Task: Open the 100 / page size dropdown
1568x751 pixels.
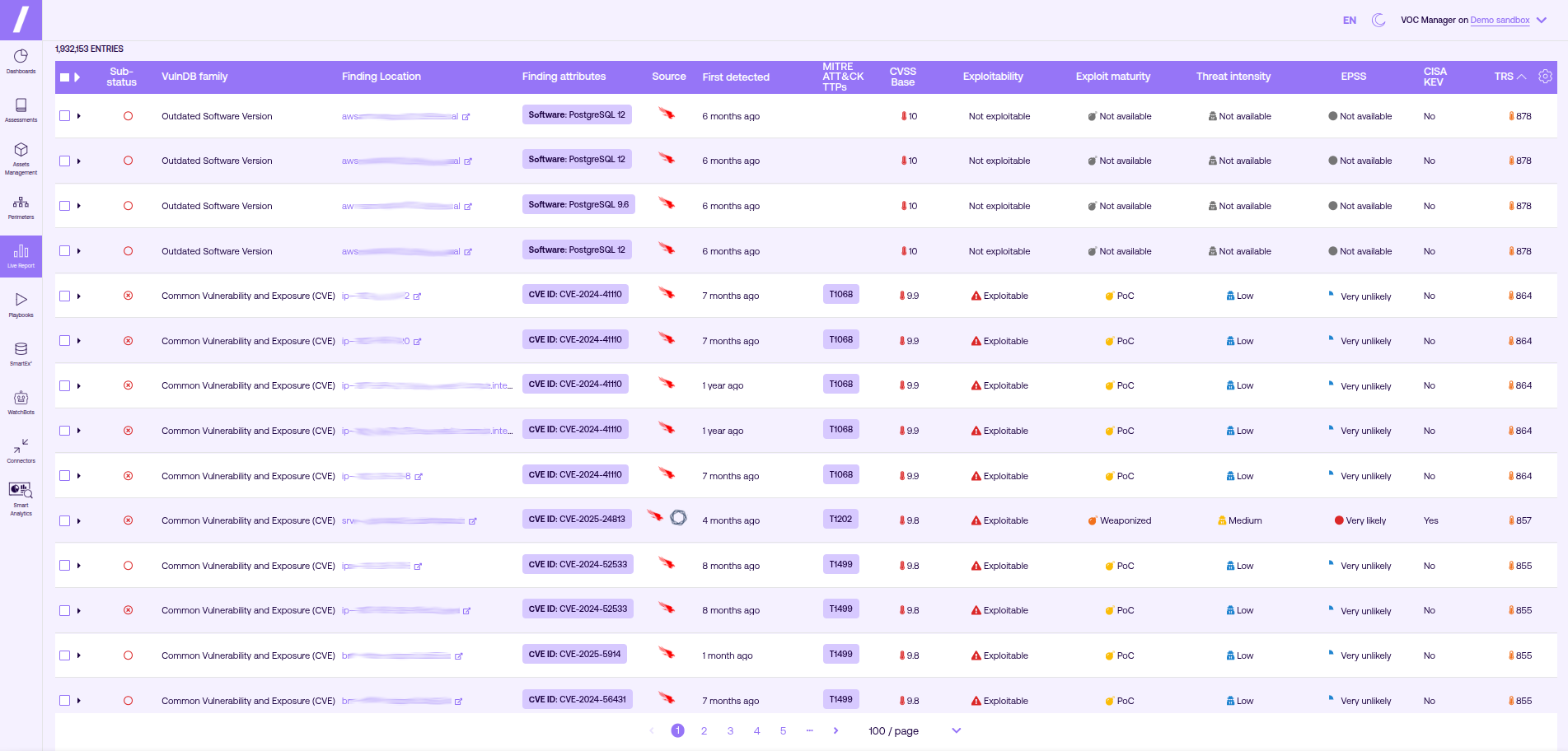Action: click(915, 731)
